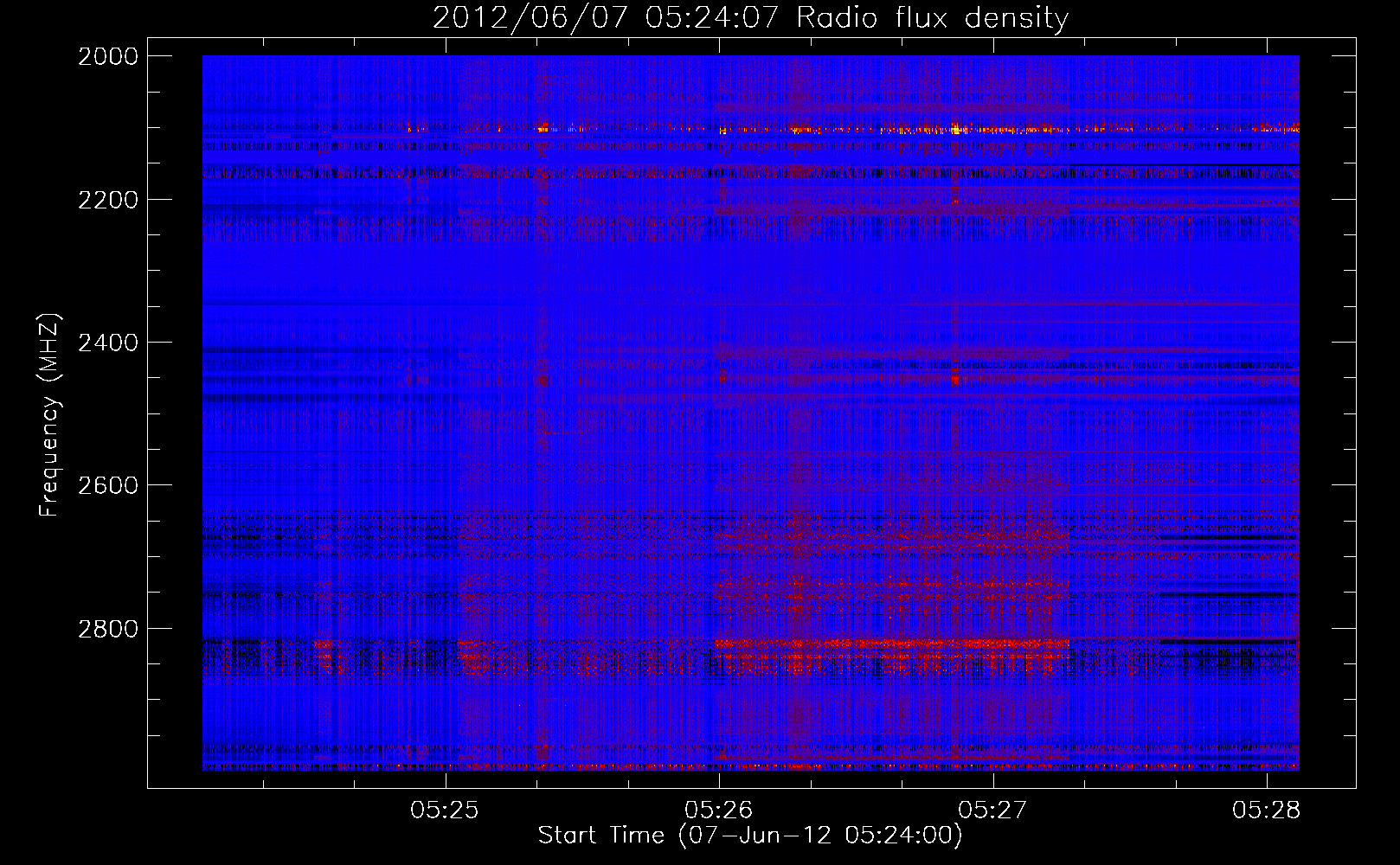Click the 2000 frequency axis label
Screen dimensions: 1400x865
click(x=108, y=56)
